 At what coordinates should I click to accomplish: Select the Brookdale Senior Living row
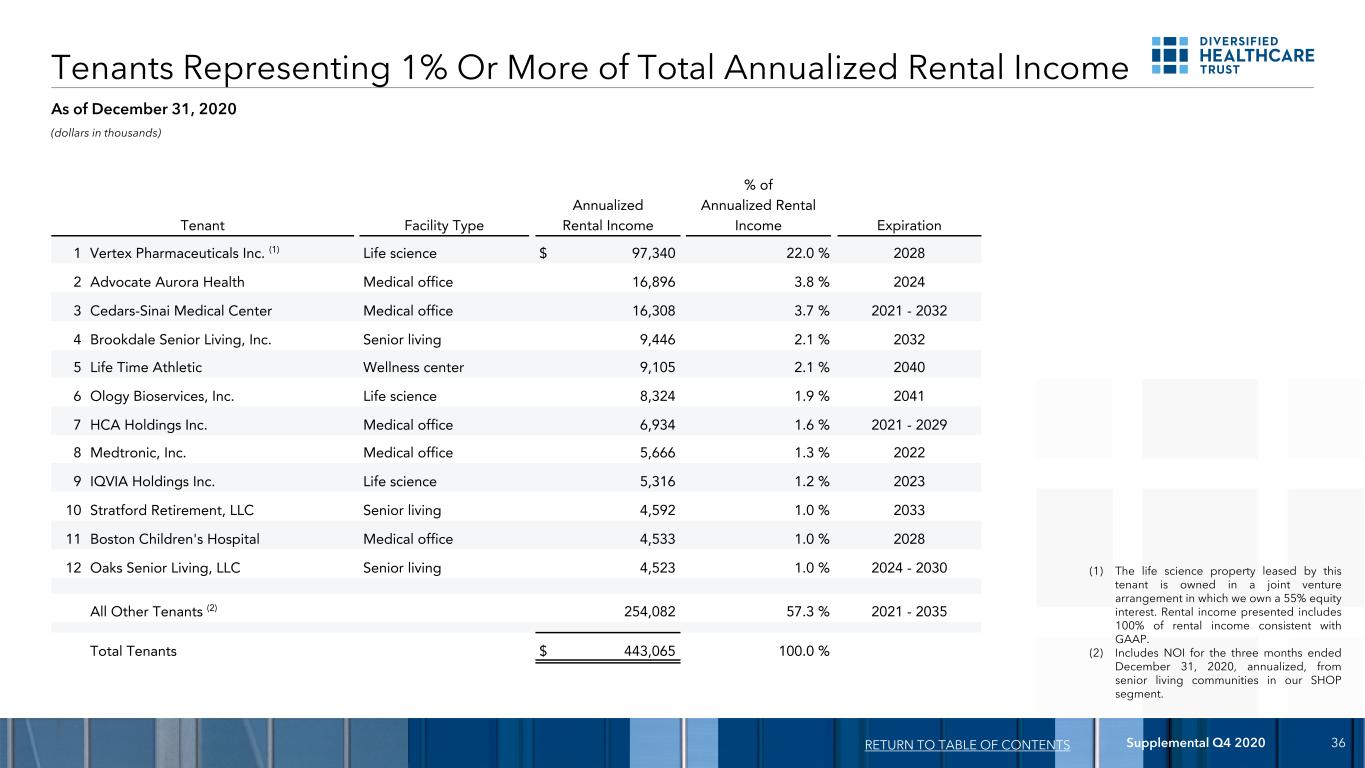coord(516,339)
